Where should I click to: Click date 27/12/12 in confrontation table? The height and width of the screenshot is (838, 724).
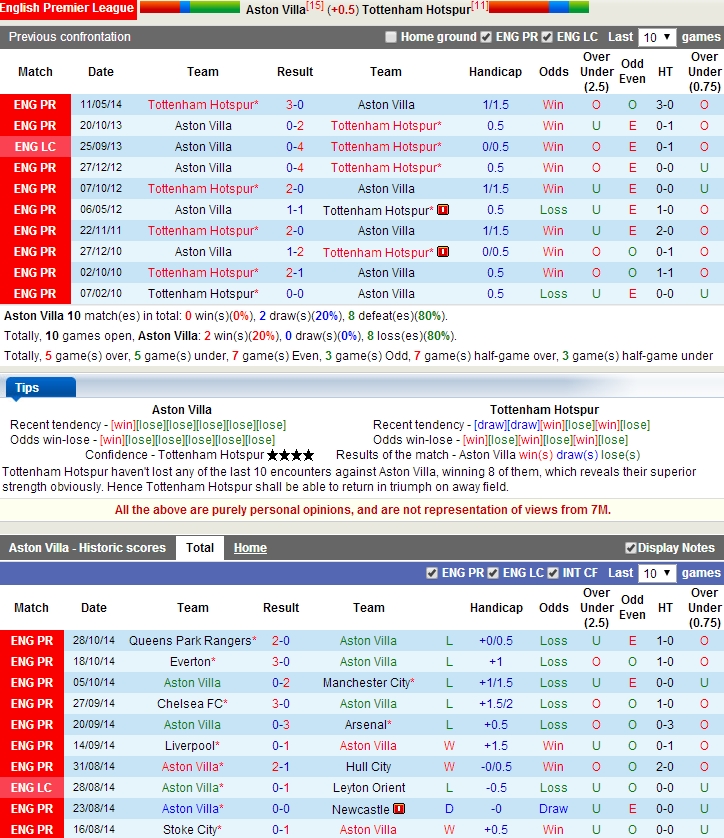pyautogui.click(x=101, y=167)
